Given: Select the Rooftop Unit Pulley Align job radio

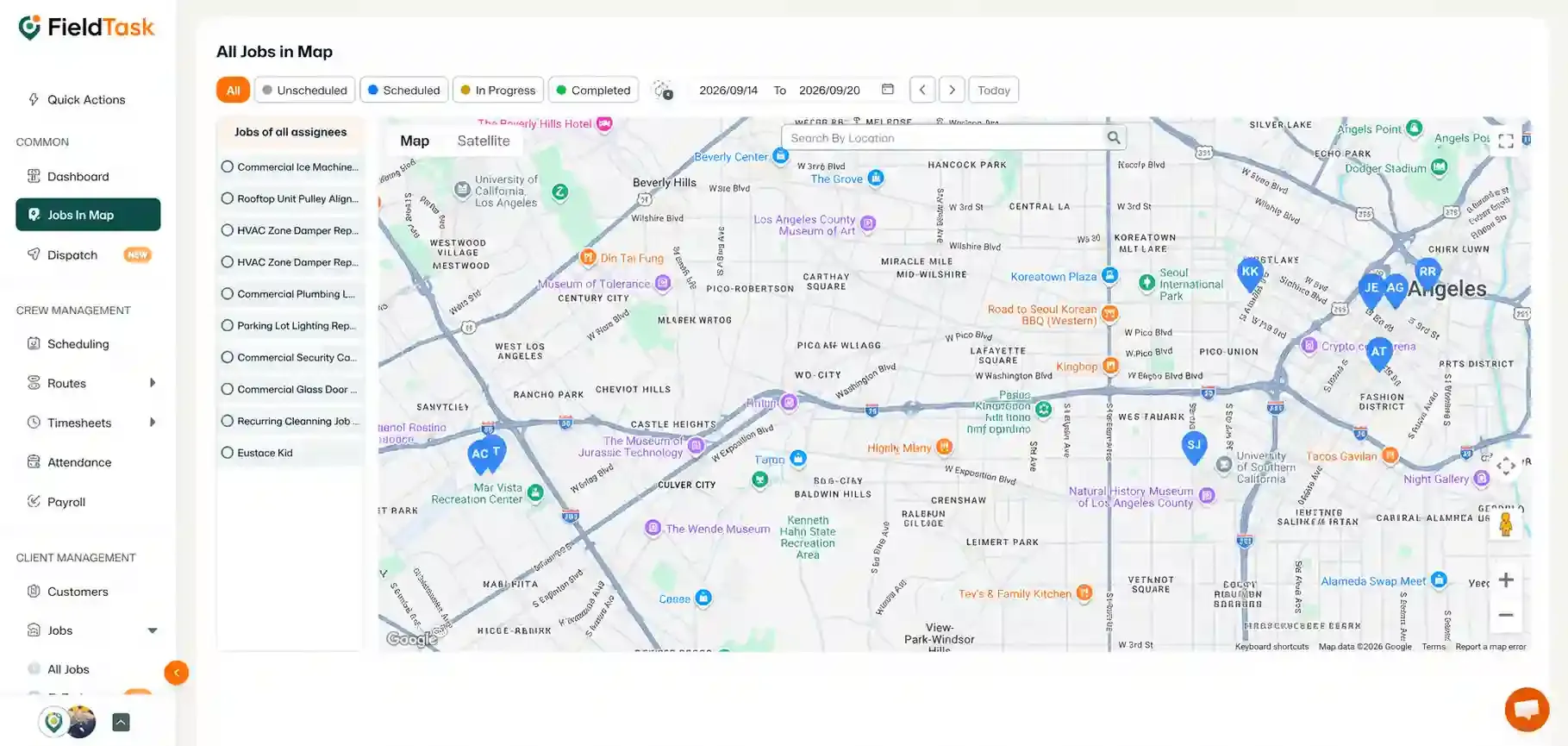Looking at the screenshot, I should [228, 198].
